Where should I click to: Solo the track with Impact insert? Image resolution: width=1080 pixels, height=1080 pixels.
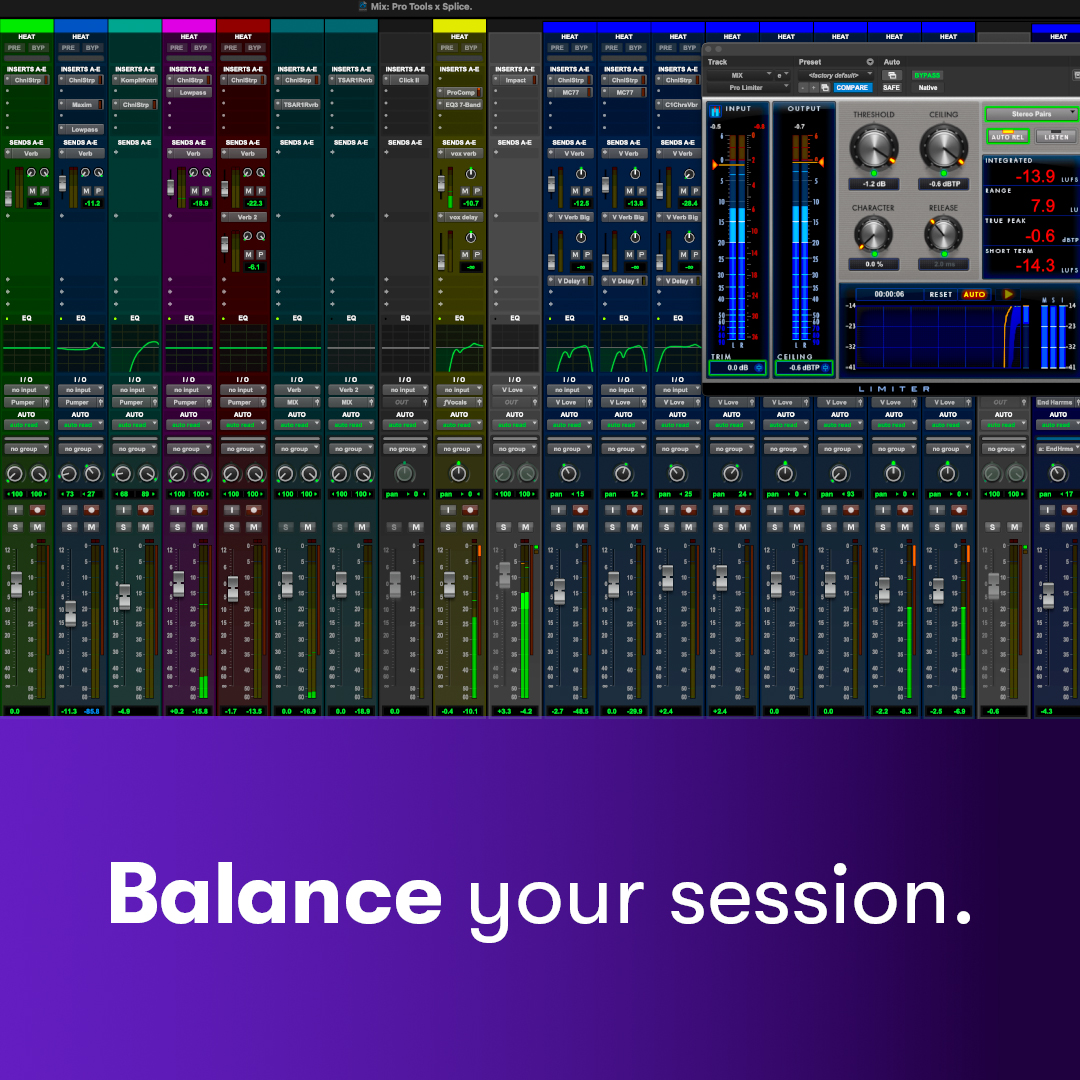tap(503, 527)
